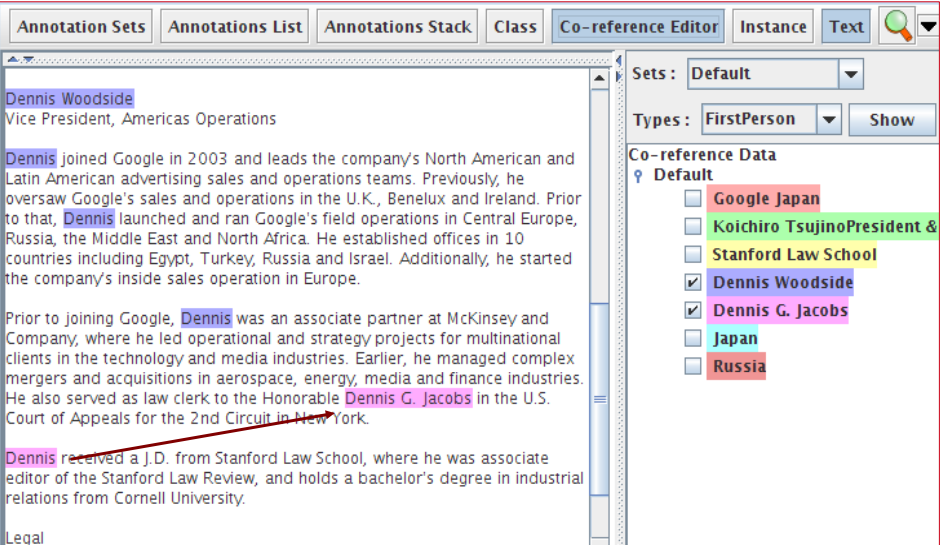Open the Annotations List view

(235, 27)
